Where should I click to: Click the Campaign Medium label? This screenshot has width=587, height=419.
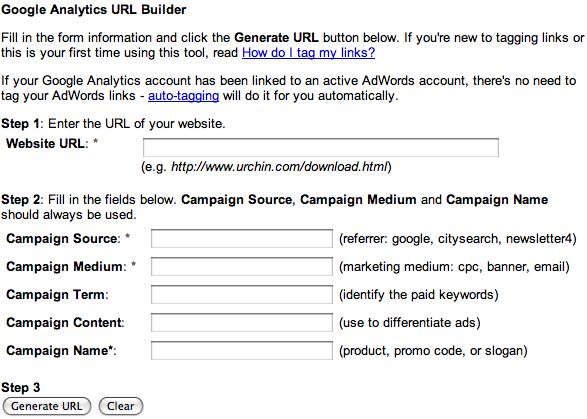tap(66, 267)
